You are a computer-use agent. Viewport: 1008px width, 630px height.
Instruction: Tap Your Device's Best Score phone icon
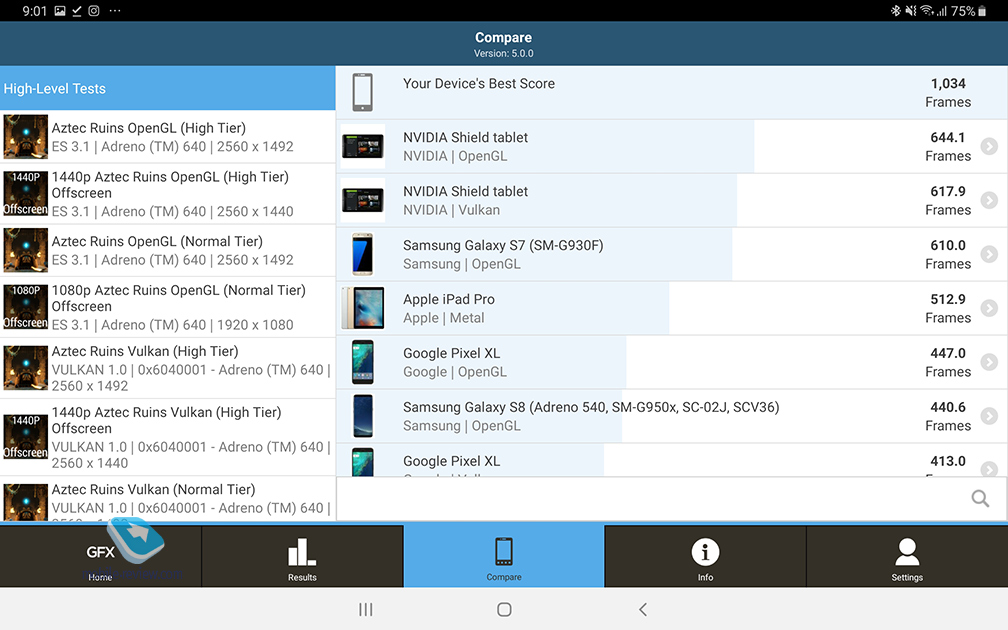click(x=363, y=93)
